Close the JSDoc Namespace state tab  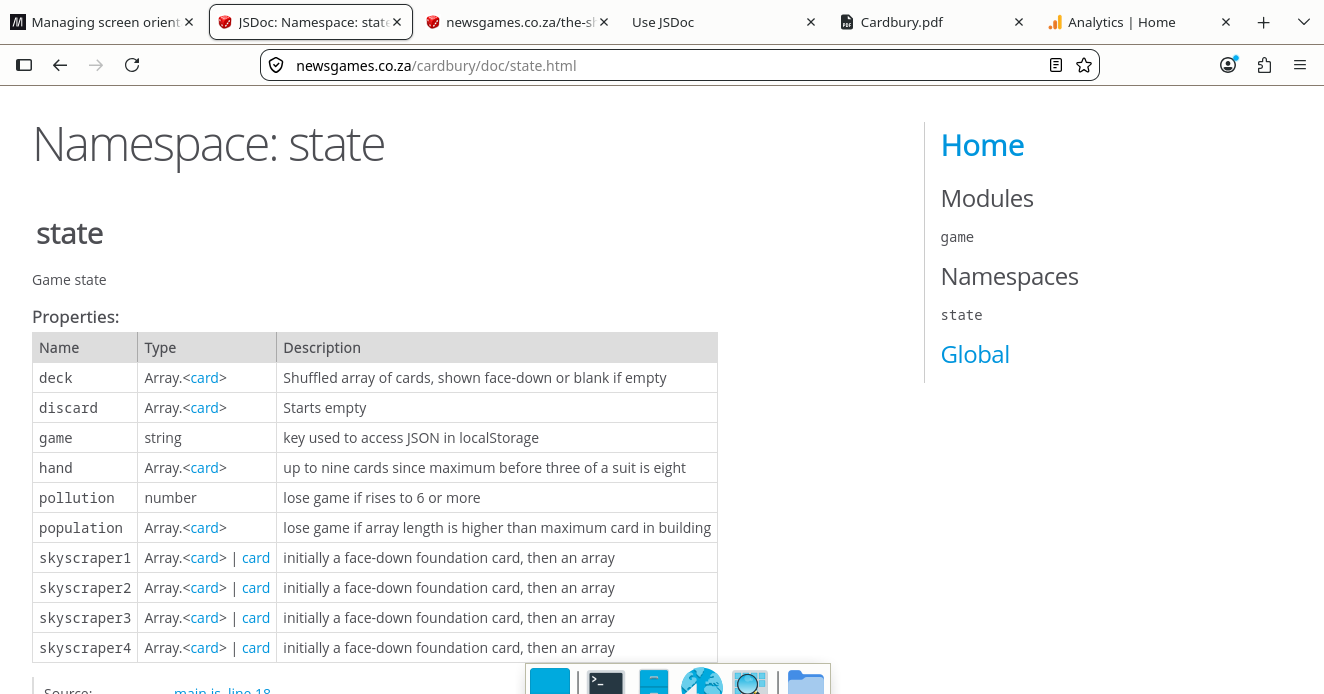click(x=397, y=22)
